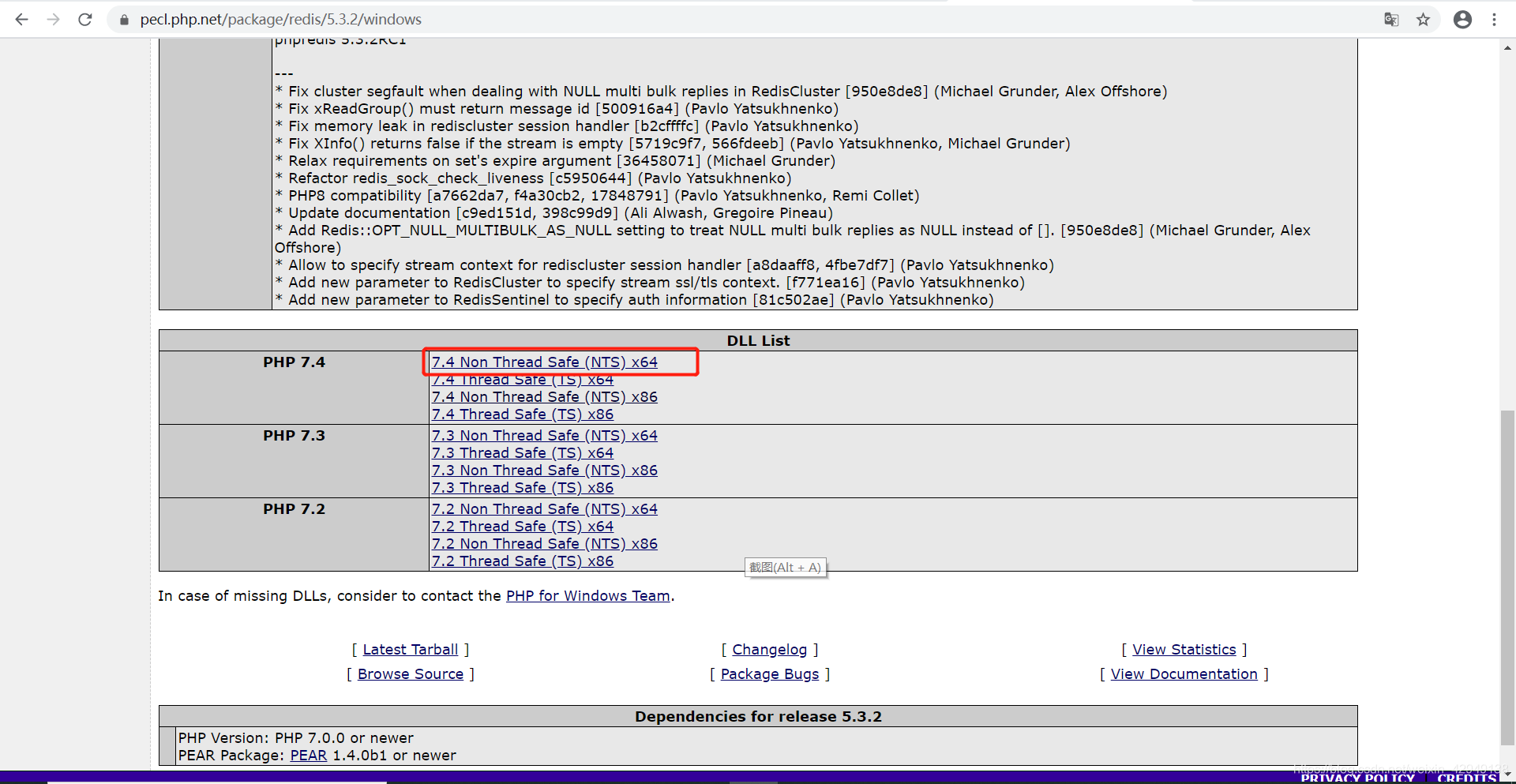Open the PEAR package link
Viewport: 1516px width, 784px height.
point(309,755)
